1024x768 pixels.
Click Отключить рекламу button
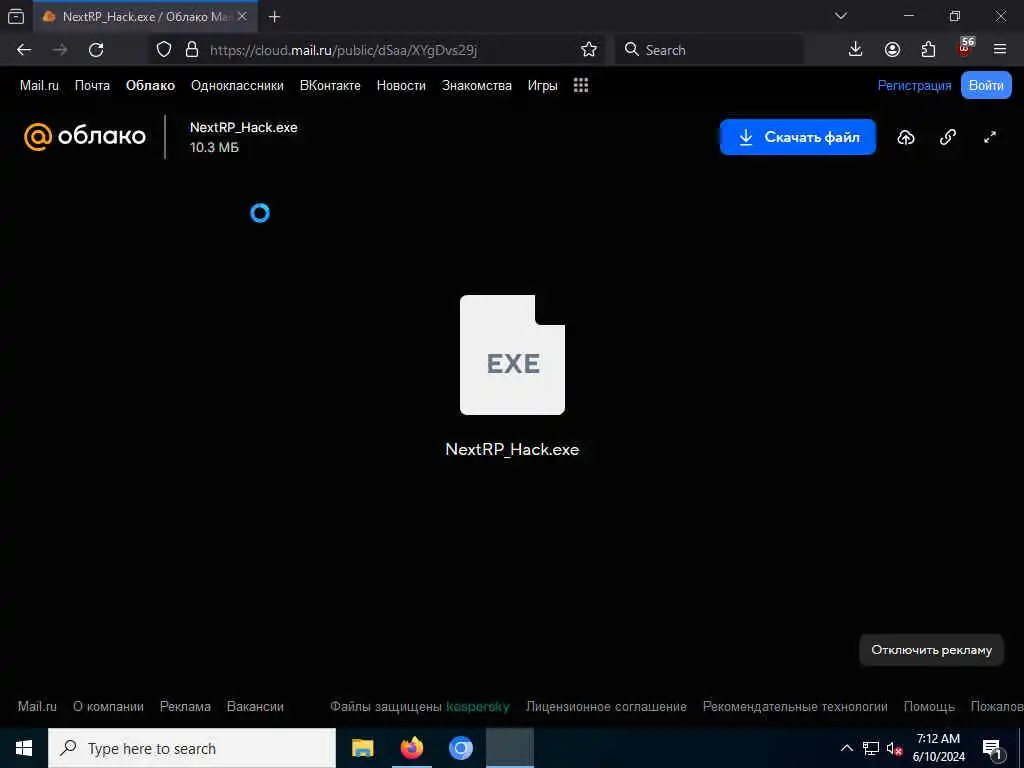(x=931, y=650)
